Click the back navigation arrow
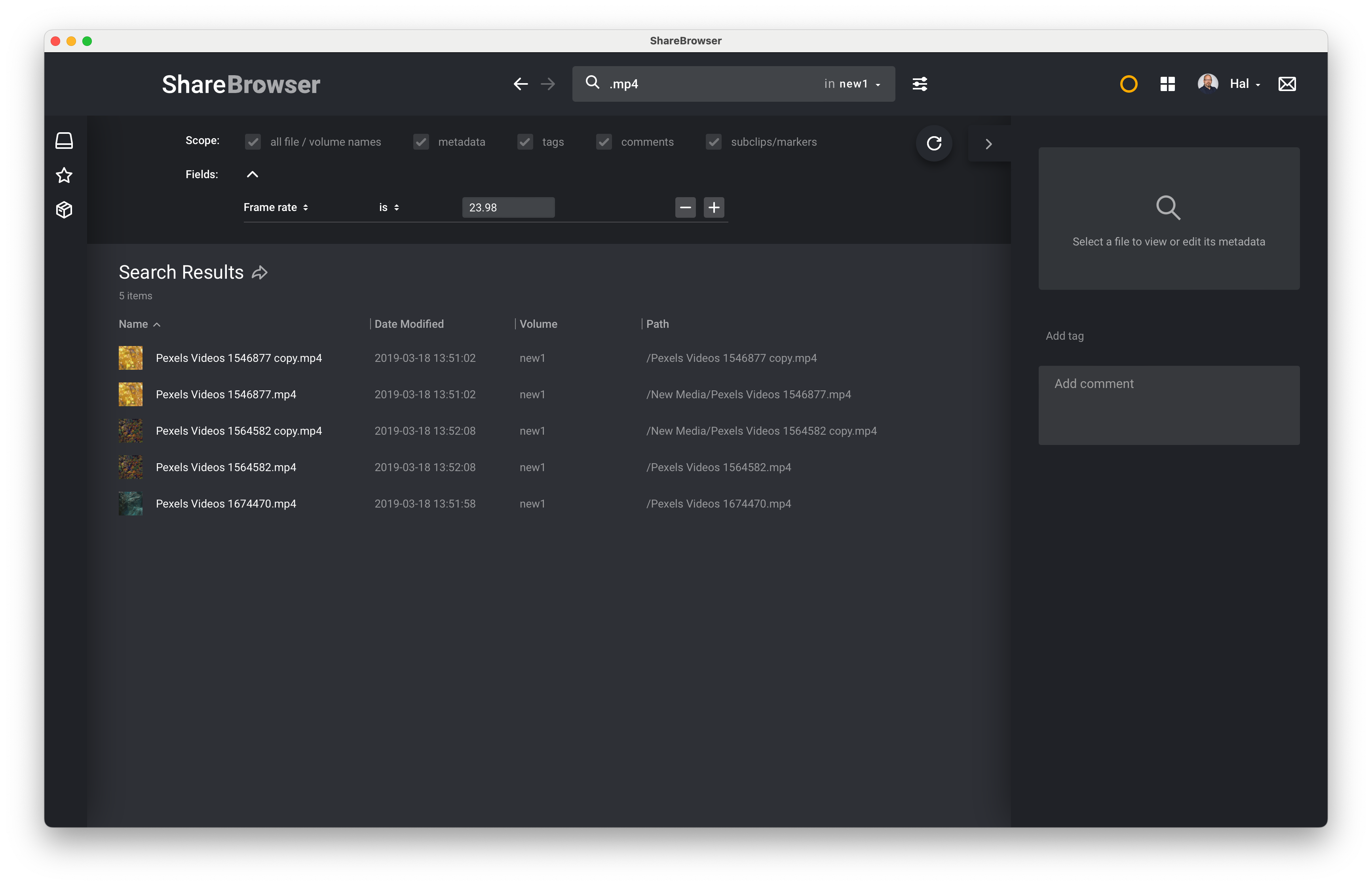Screen dimensions: 1372x886 [521, 84]
